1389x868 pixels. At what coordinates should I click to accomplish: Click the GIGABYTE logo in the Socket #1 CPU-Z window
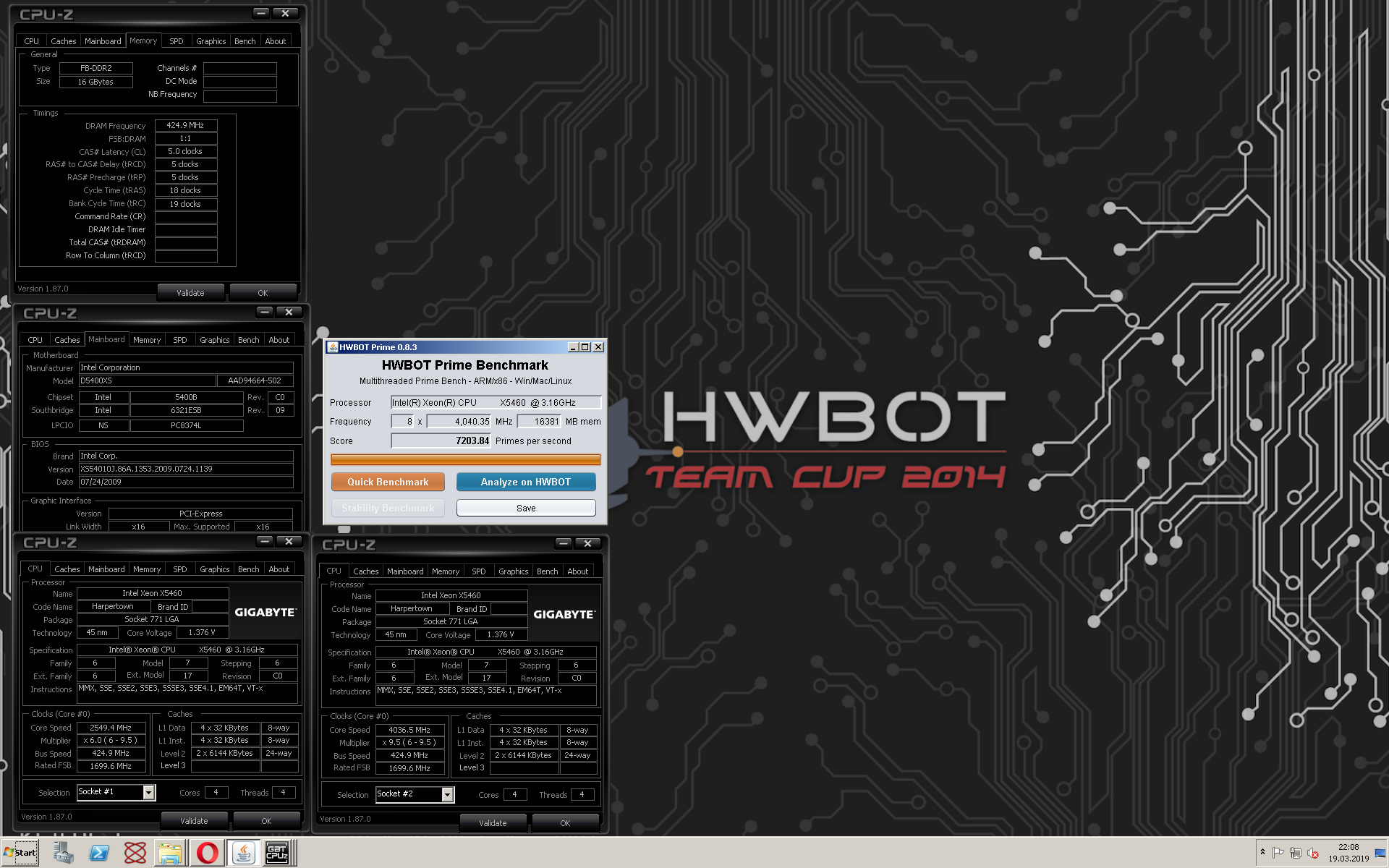pos(266,612)
